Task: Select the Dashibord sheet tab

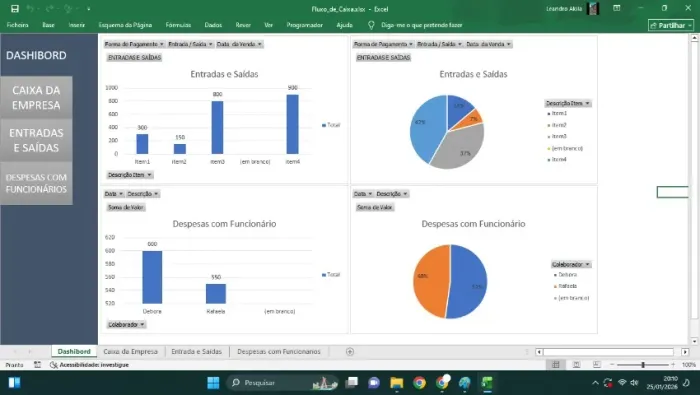Action: 74,352
